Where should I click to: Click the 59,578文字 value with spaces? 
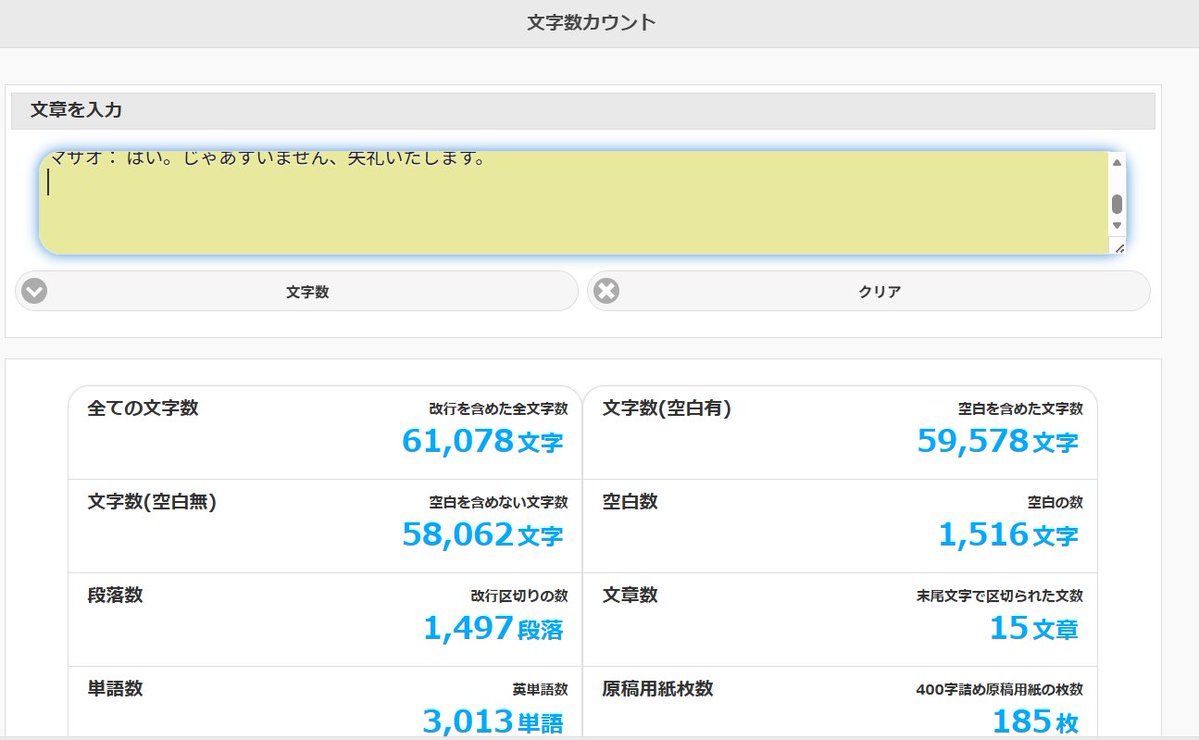coord(998,441)
